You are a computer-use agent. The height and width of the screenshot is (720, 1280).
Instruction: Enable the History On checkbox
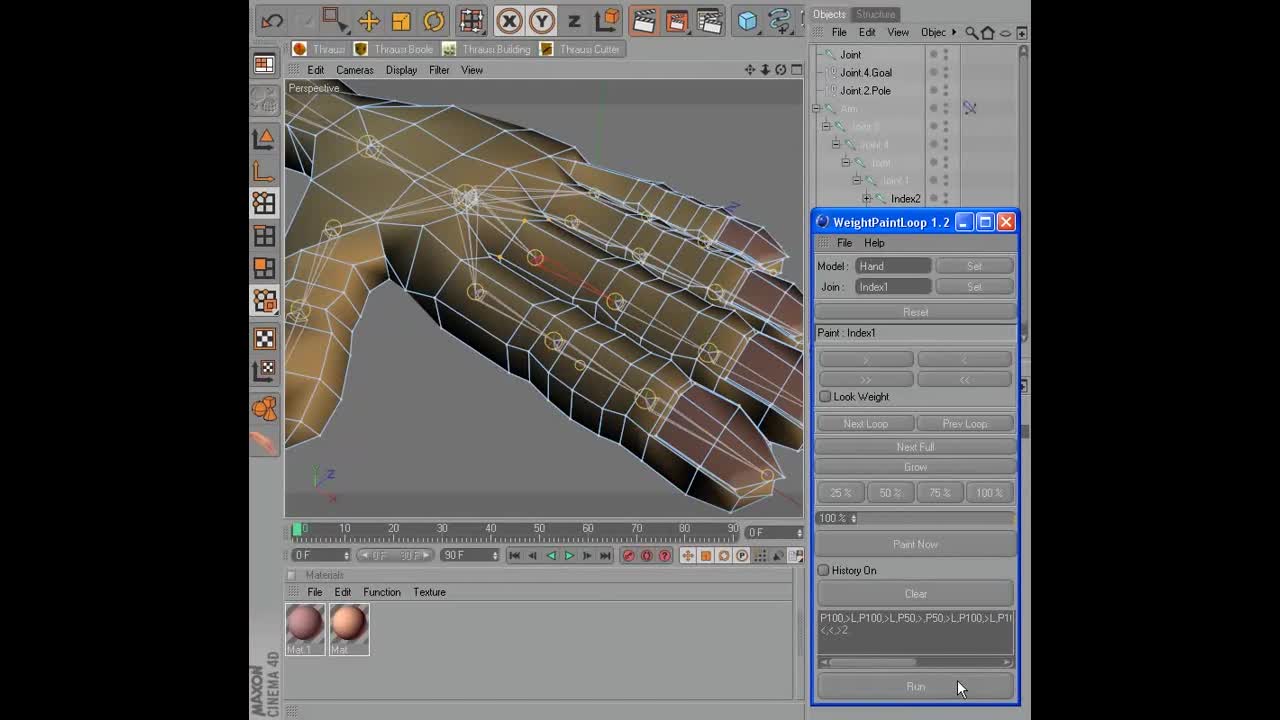click(823, 570)
